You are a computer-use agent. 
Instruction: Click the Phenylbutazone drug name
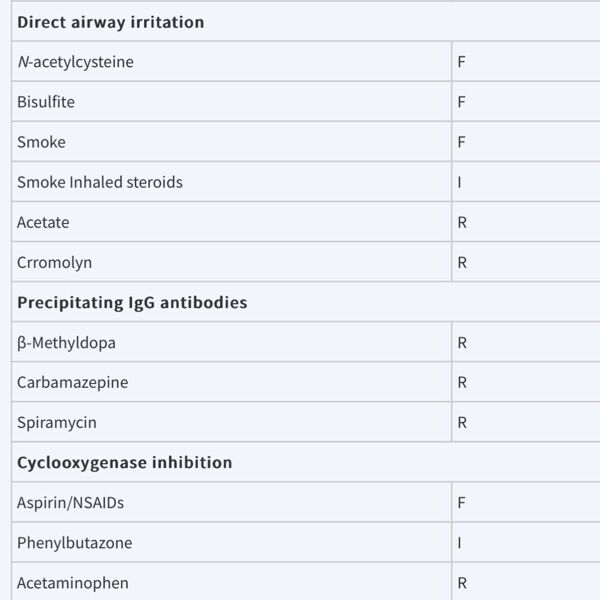pos(74,542)
